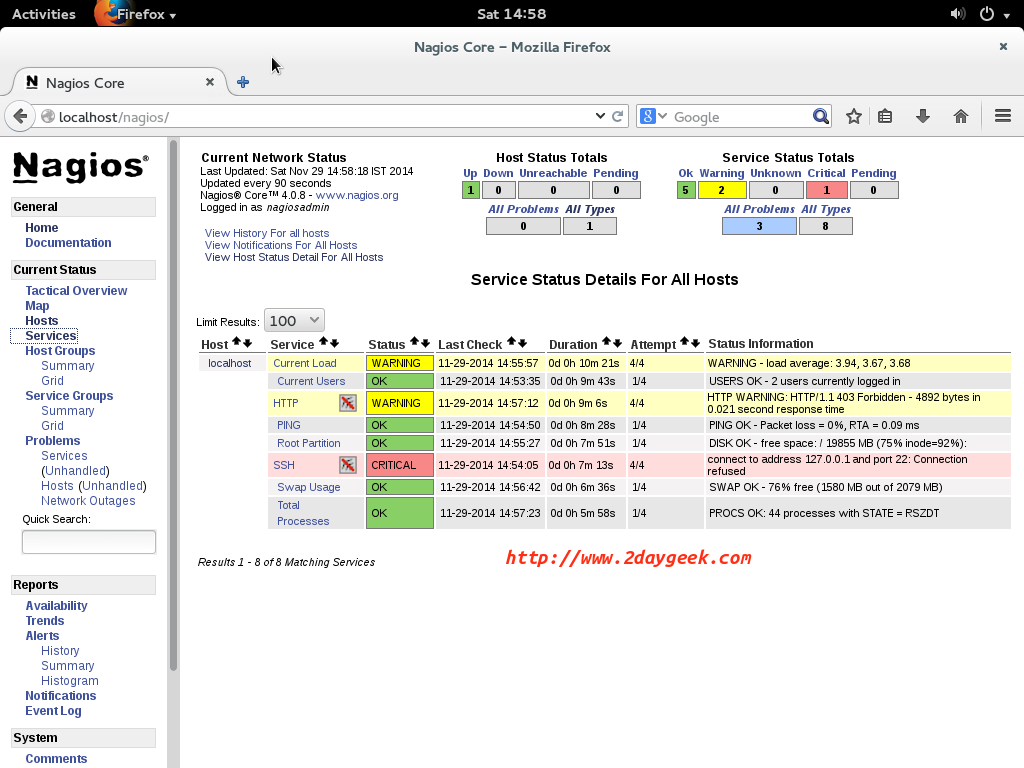Sort Service column descending with down arrow

pos(334,343)
